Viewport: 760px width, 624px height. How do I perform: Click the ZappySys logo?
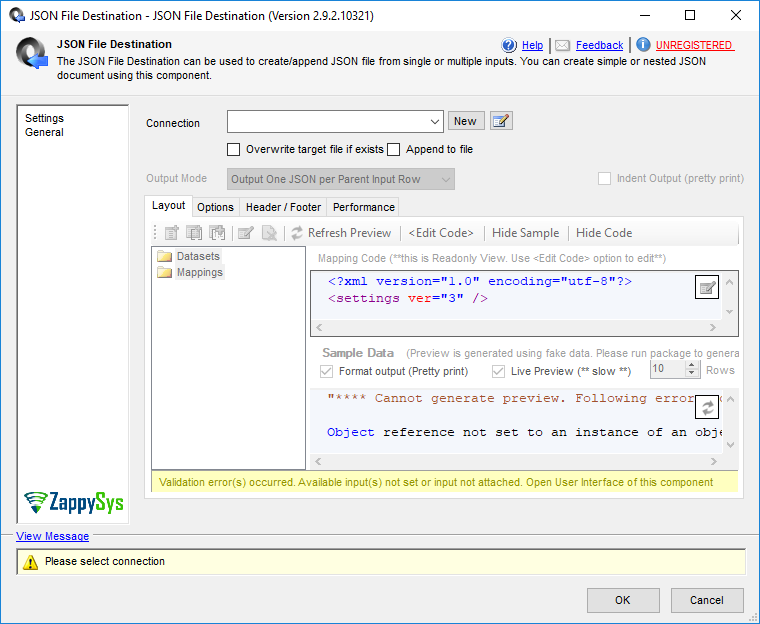click(74, 502)
